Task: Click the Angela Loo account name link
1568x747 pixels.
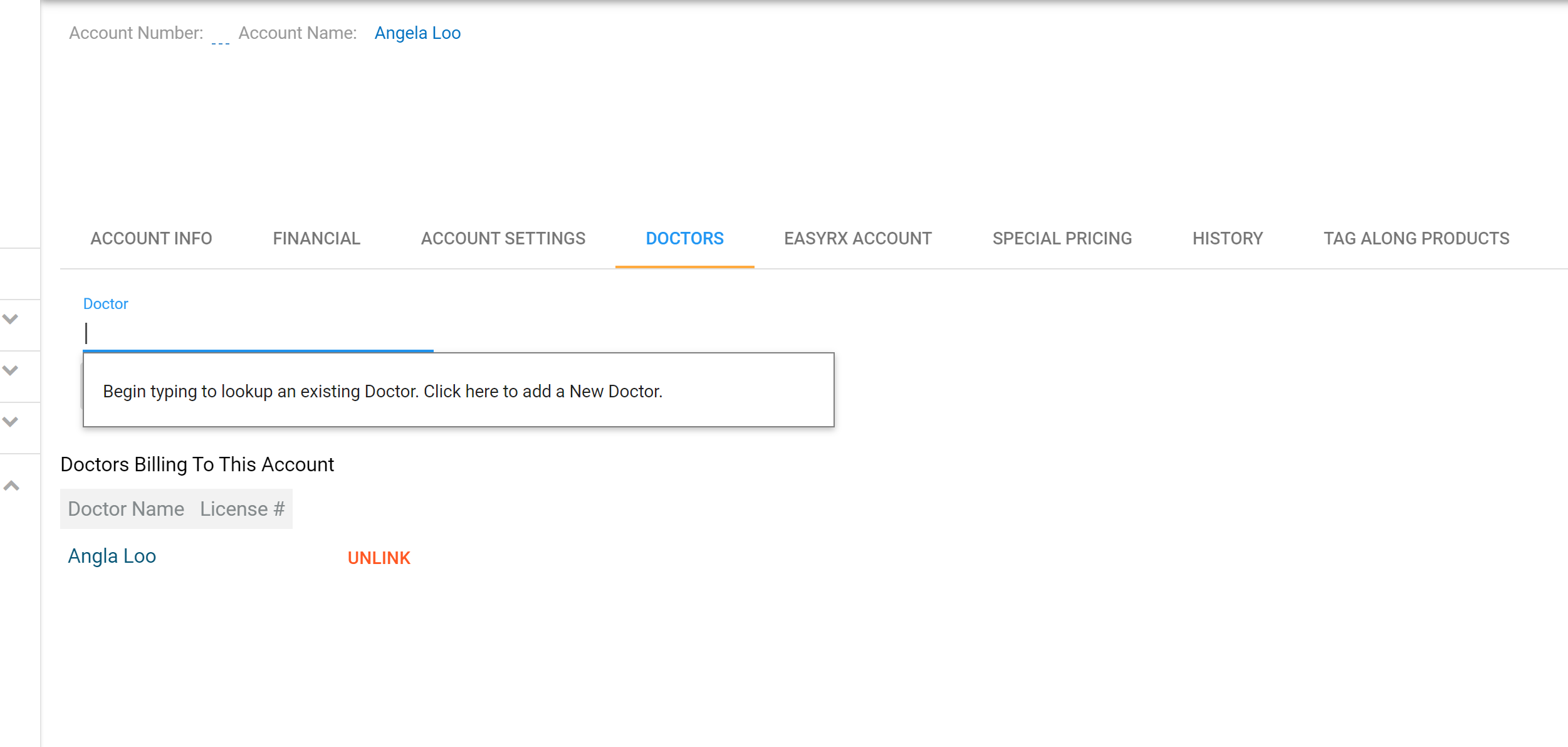Action: click(417, 33)
